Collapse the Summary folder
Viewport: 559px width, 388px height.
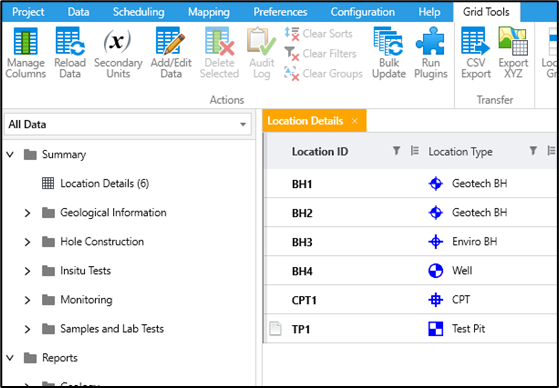(10, 155)
